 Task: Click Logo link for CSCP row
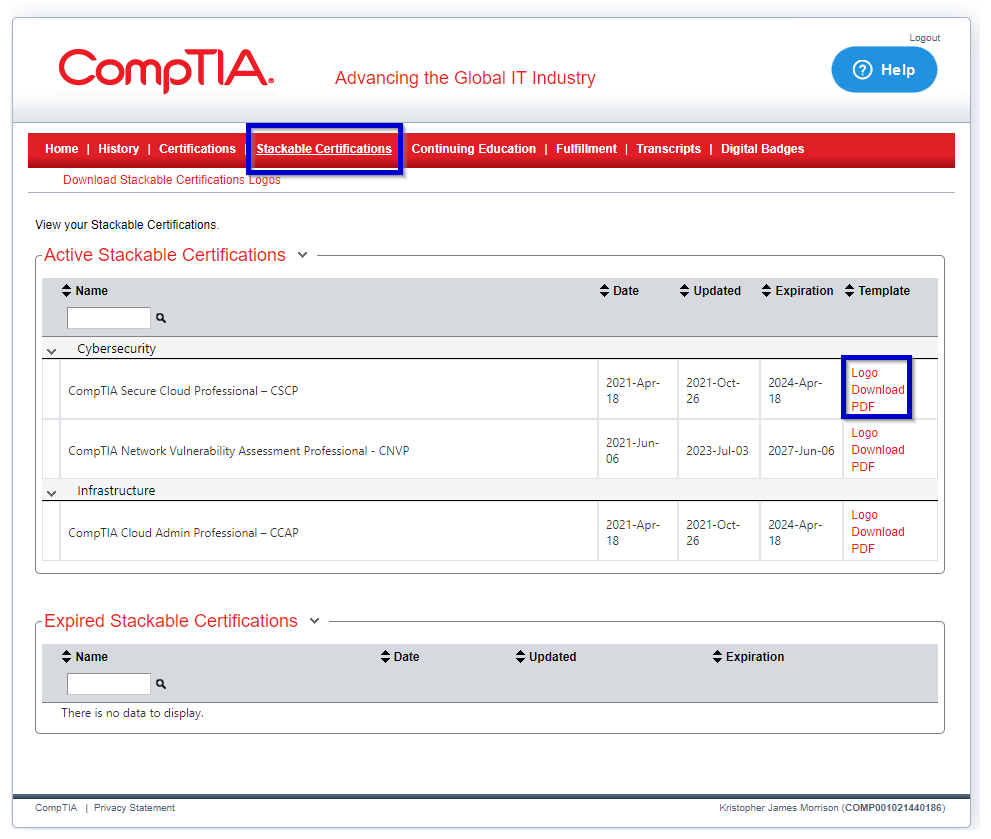point(864,373)
